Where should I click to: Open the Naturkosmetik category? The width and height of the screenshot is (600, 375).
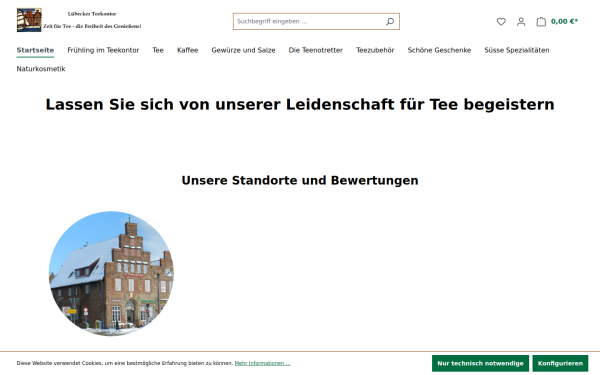(x=41, y=69)
